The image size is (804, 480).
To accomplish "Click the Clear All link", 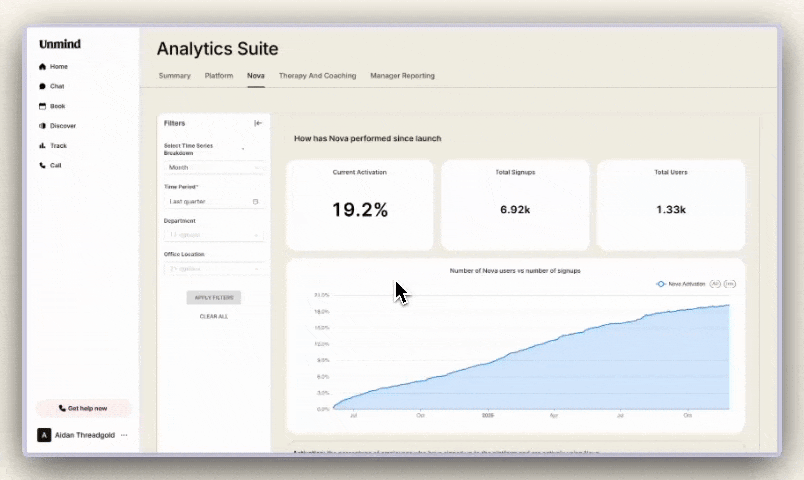I will pos(213,316).
